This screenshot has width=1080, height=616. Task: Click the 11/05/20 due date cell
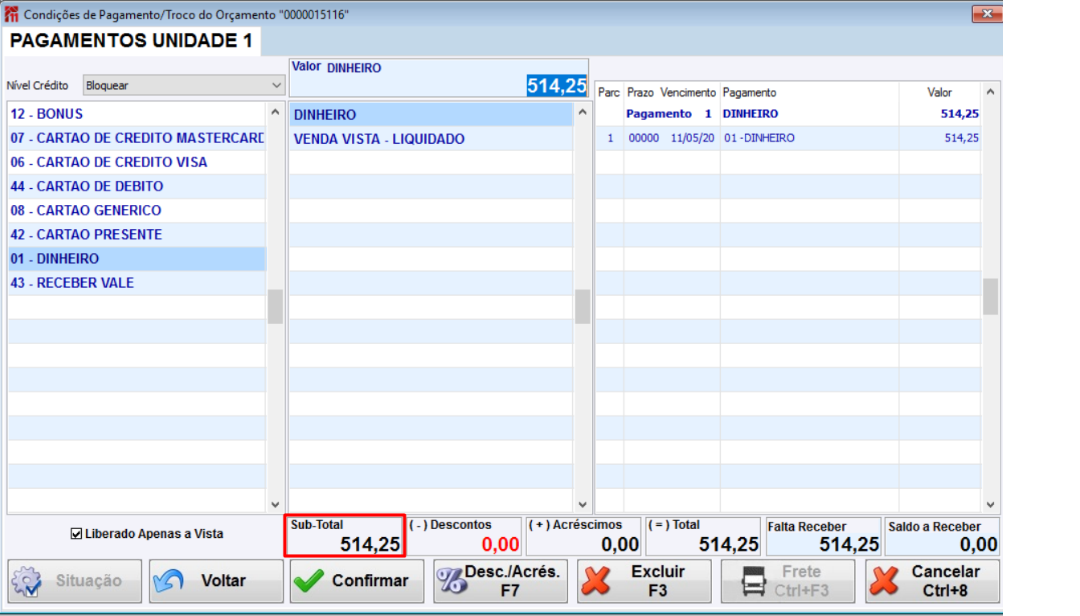pyautogui.click(x=692, y=138)
